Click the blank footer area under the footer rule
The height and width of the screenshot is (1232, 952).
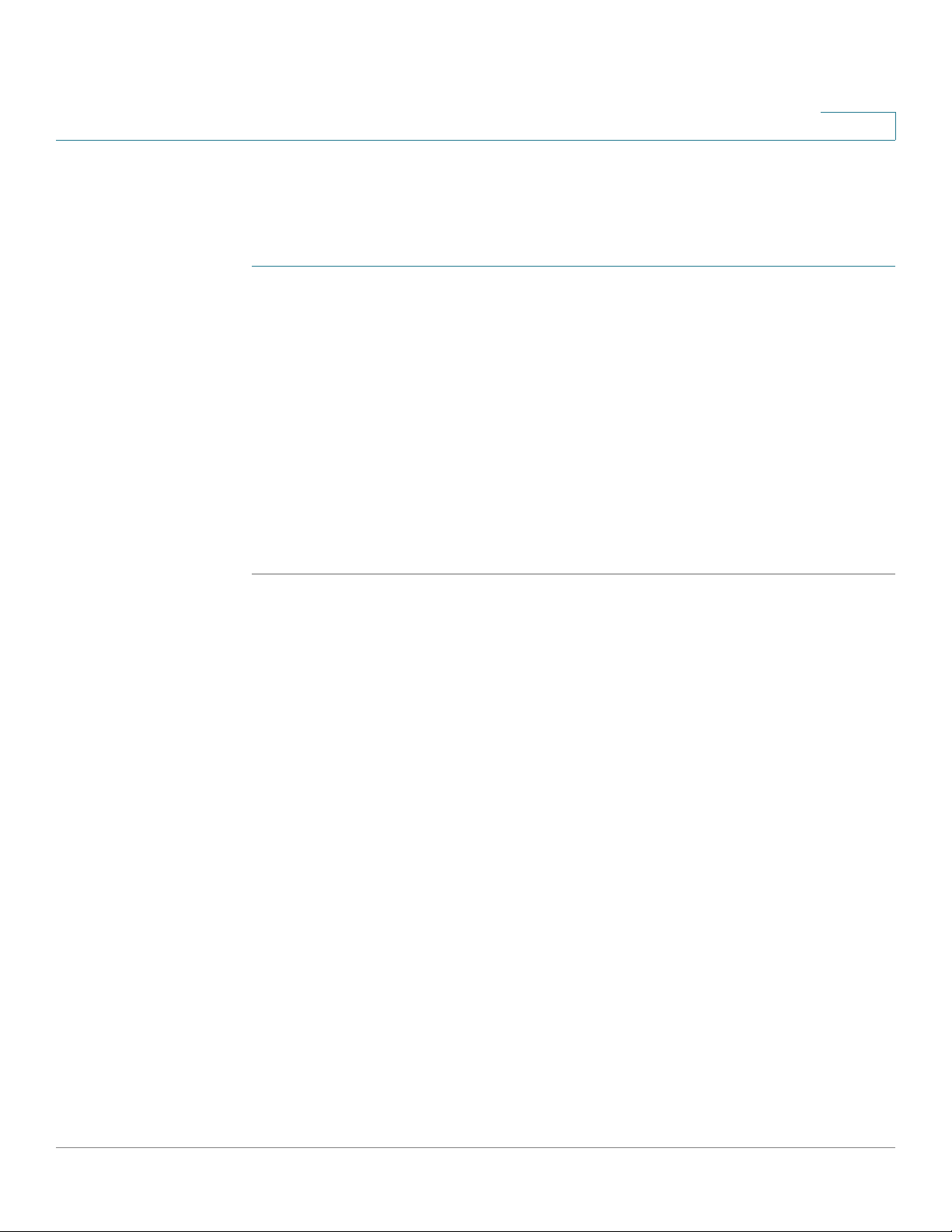[476, 1189]
